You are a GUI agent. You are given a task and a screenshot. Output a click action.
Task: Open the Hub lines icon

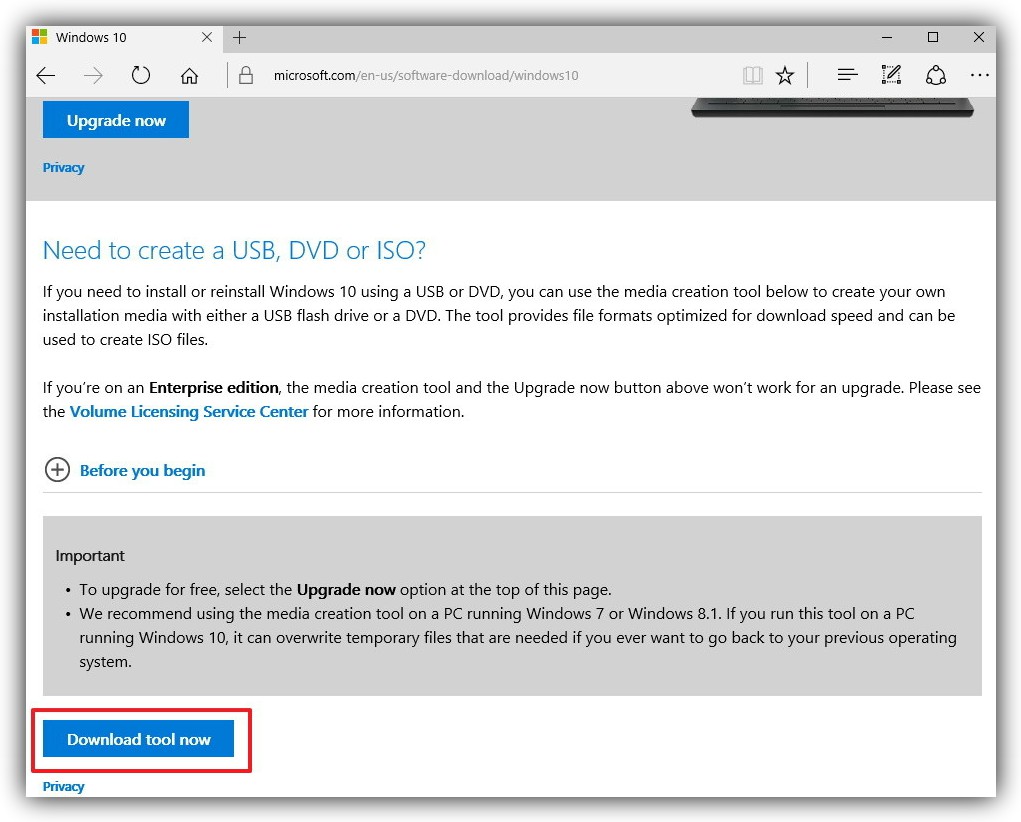(x=847, y=76)
